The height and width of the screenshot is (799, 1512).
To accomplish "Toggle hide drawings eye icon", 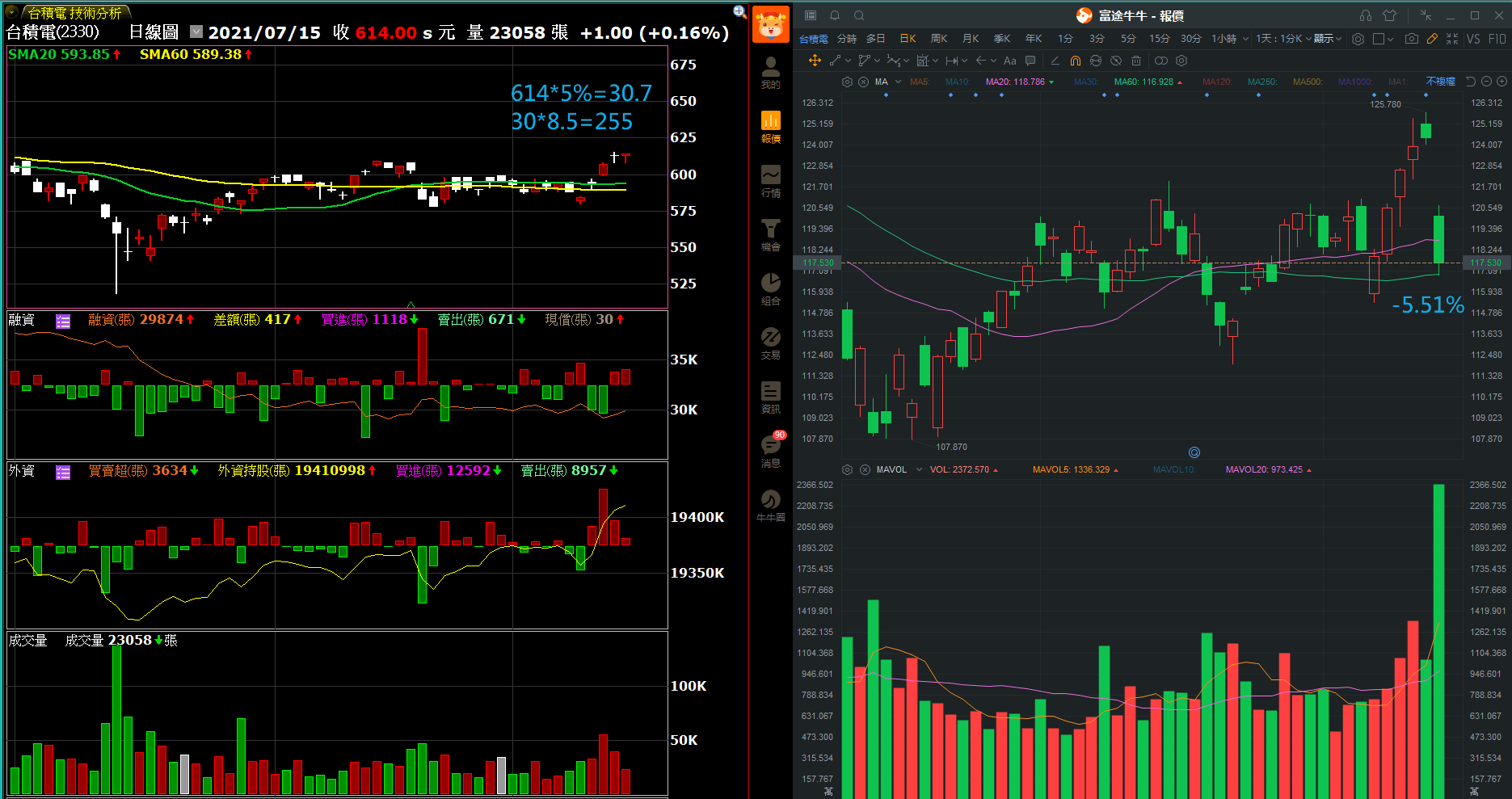I will pos(1116,61).
